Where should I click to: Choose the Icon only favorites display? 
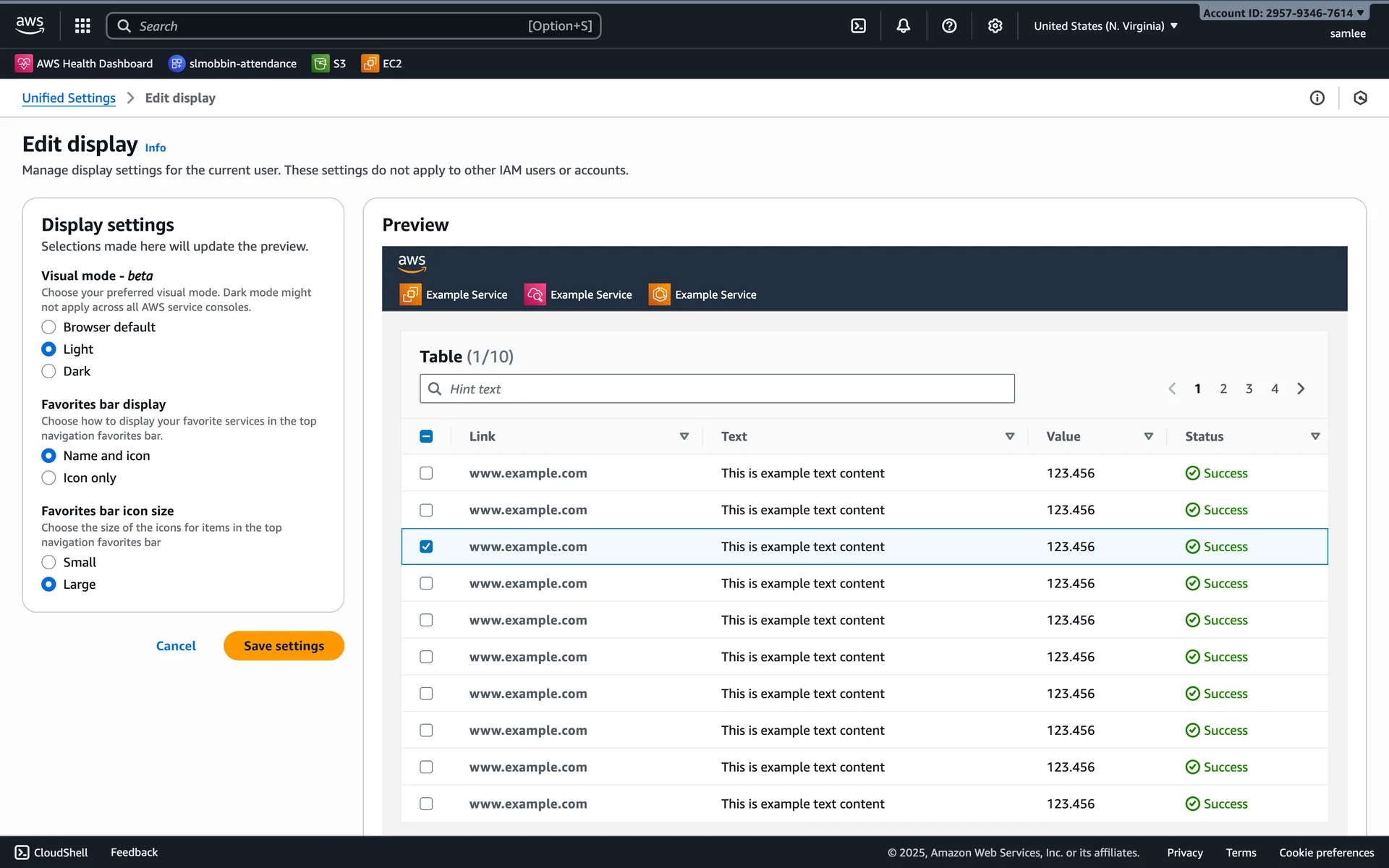click(48, 477)
